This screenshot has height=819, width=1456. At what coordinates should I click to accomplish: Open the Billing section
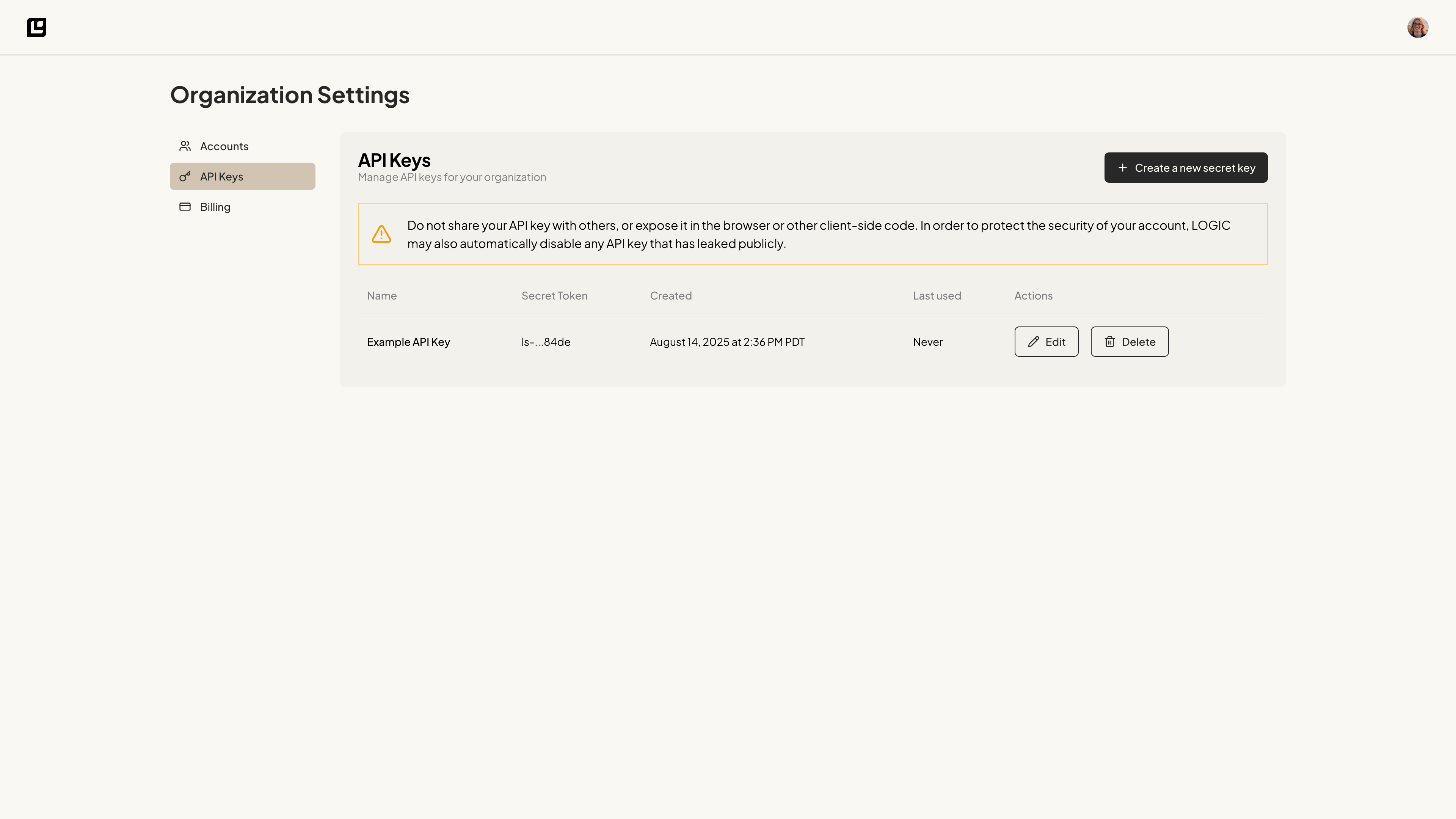click(215, 207)
